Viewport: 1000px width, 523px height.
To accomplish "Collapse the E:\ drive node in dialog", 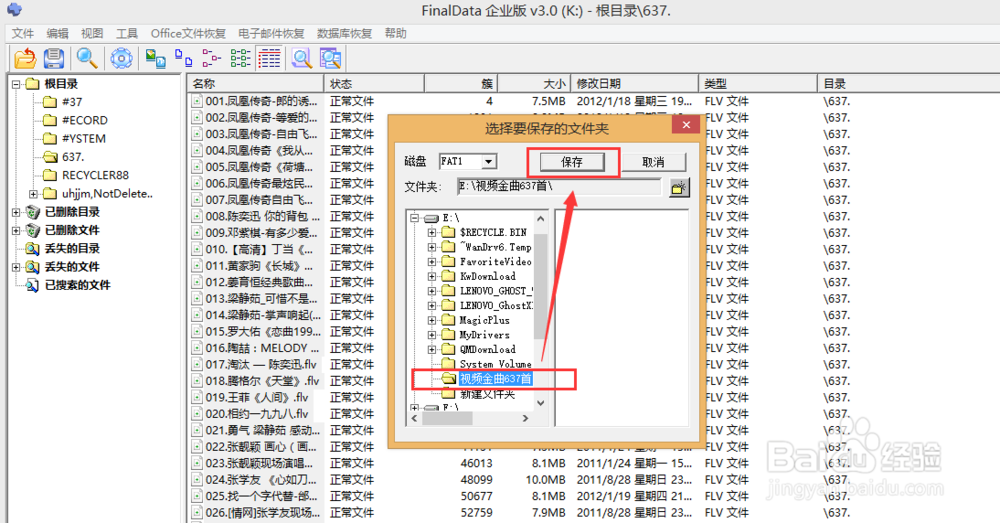I will coord(415,217).
